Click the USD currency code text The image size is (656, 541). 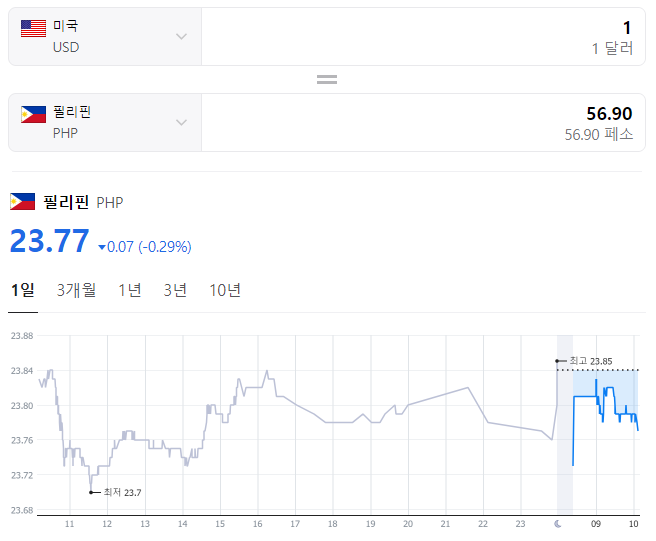tap(66, 47)
